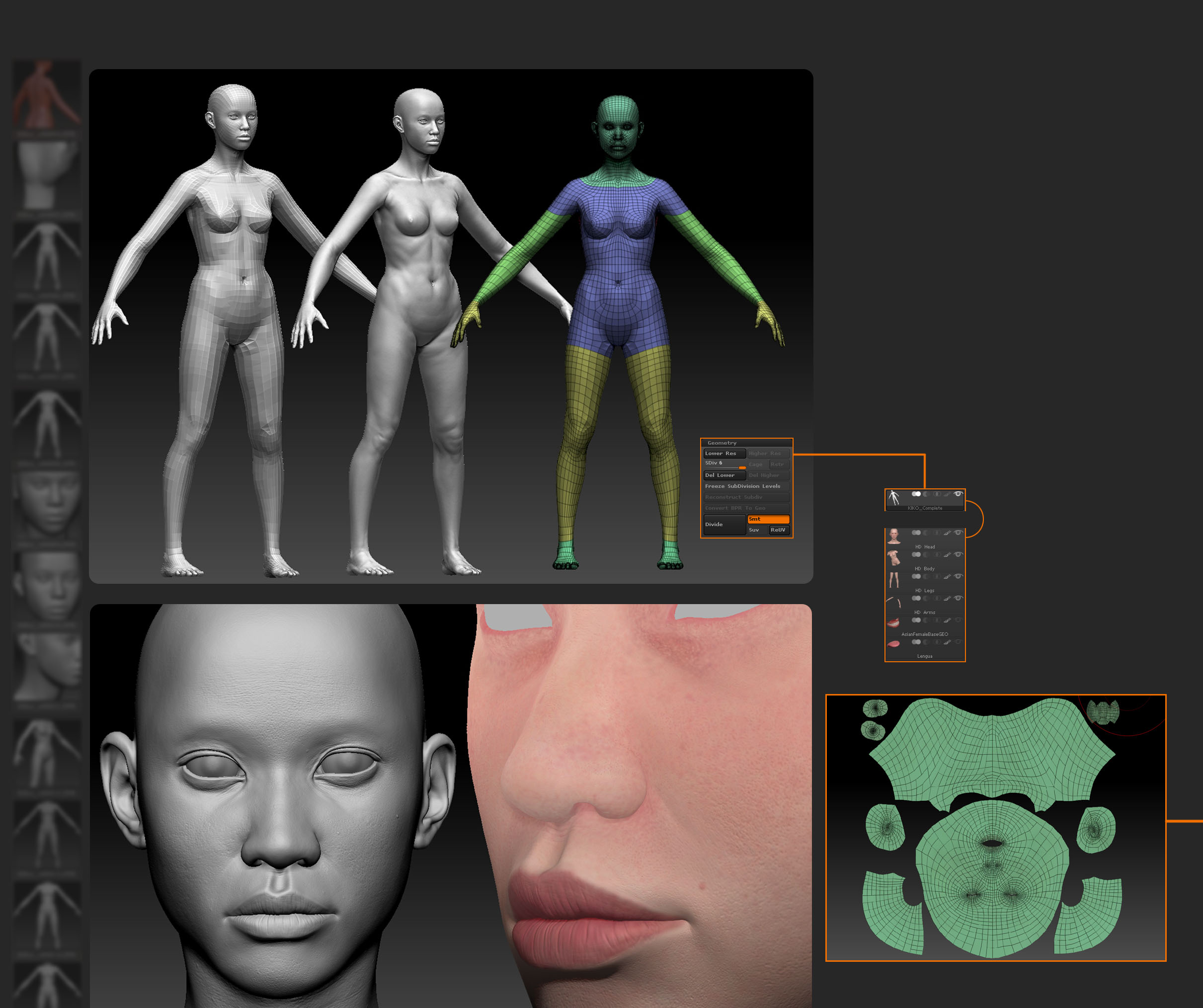Click the 'HD Head' label

pos(925,547)
